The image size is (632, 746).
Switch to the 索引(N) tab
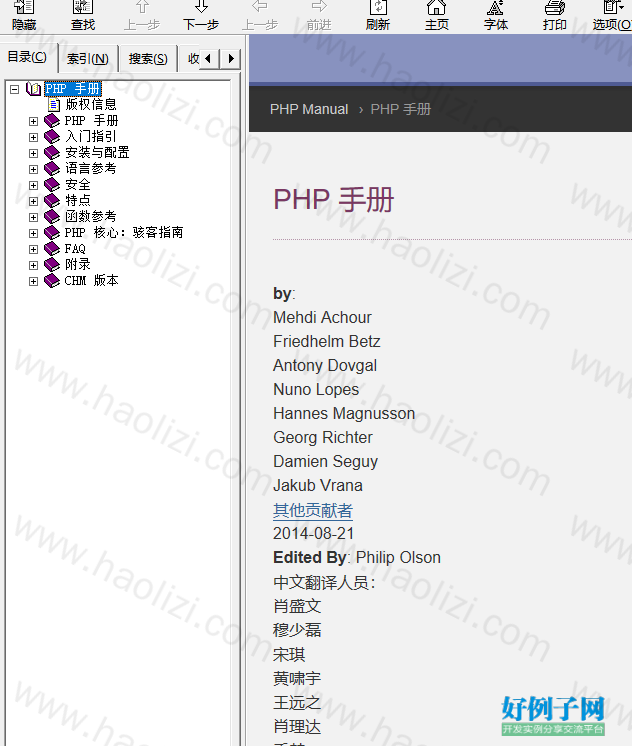[88, 59]
